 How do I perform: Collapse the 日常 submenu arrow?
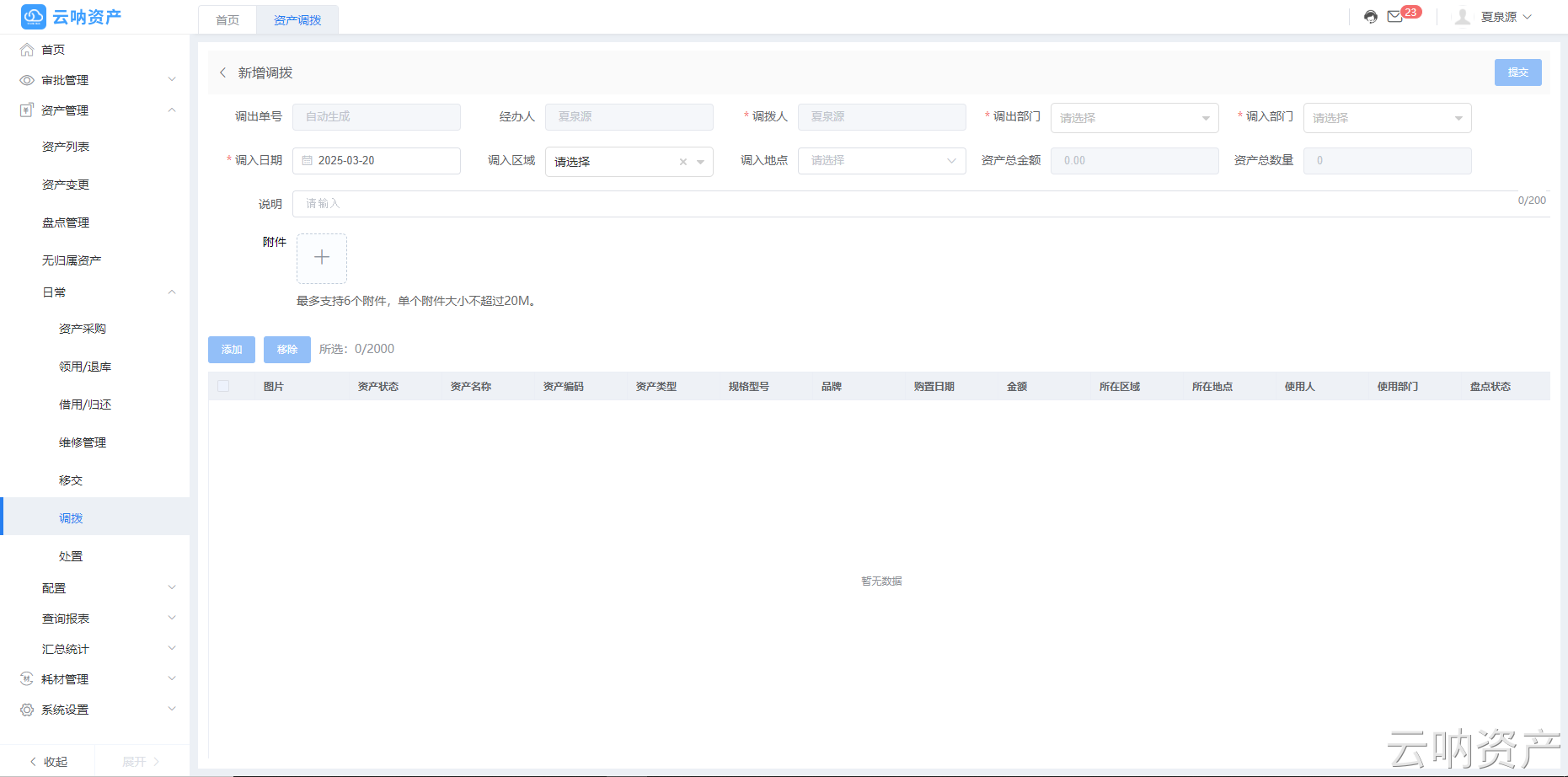pos(172,292)
